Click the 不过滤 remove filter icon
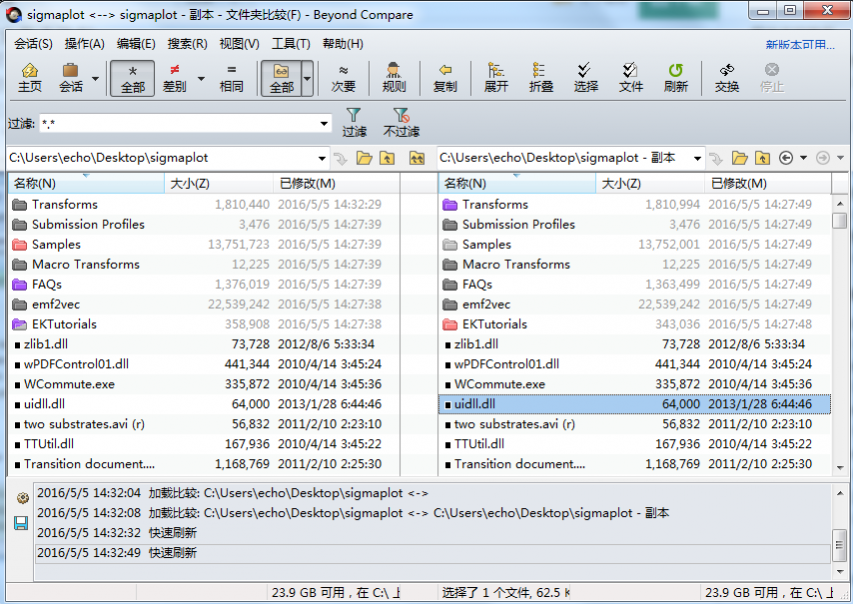This screenshot has height=604, width=853. 401,122
